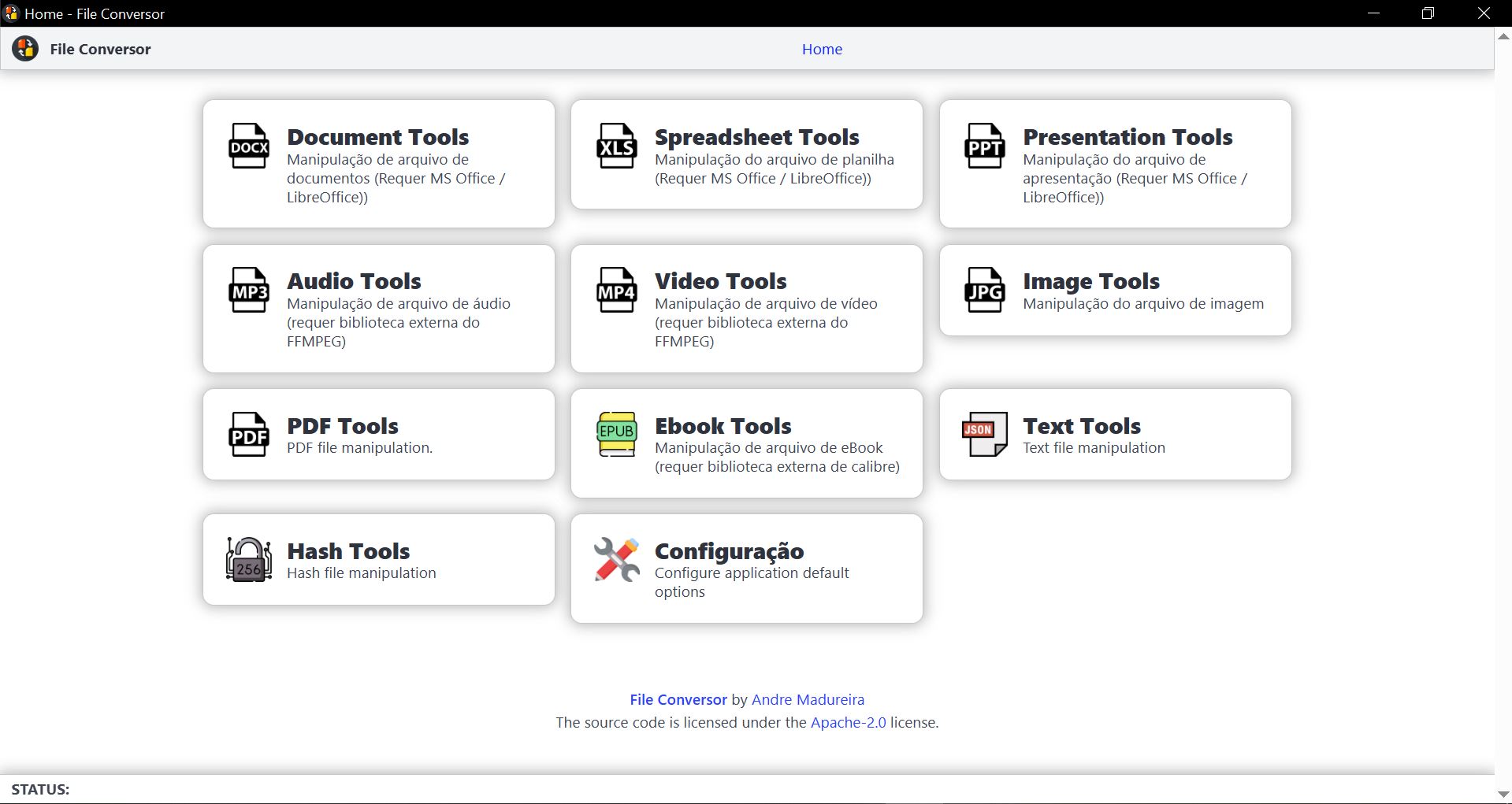The width and height of the screenshot is (1512, 804).
Task: Select the JPG Image Tools icon
Action: (984, 291)
